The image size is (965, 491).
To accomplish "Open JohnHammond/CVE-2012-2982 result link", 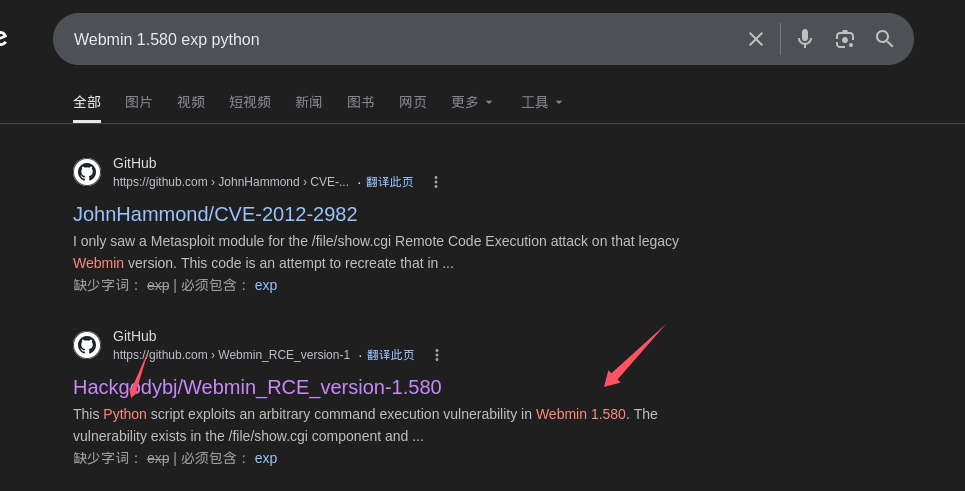I will pos(215,214).
